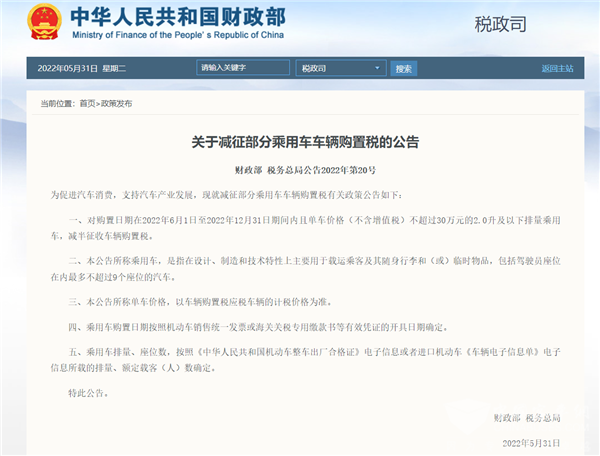Open the 政策发布 breadcrumb link
The height and width of the screenshot is (456, 600).
point(116,103)
